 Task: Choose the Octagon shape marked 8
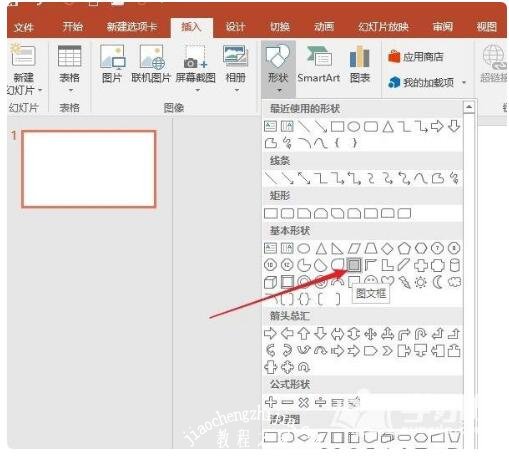454,248
